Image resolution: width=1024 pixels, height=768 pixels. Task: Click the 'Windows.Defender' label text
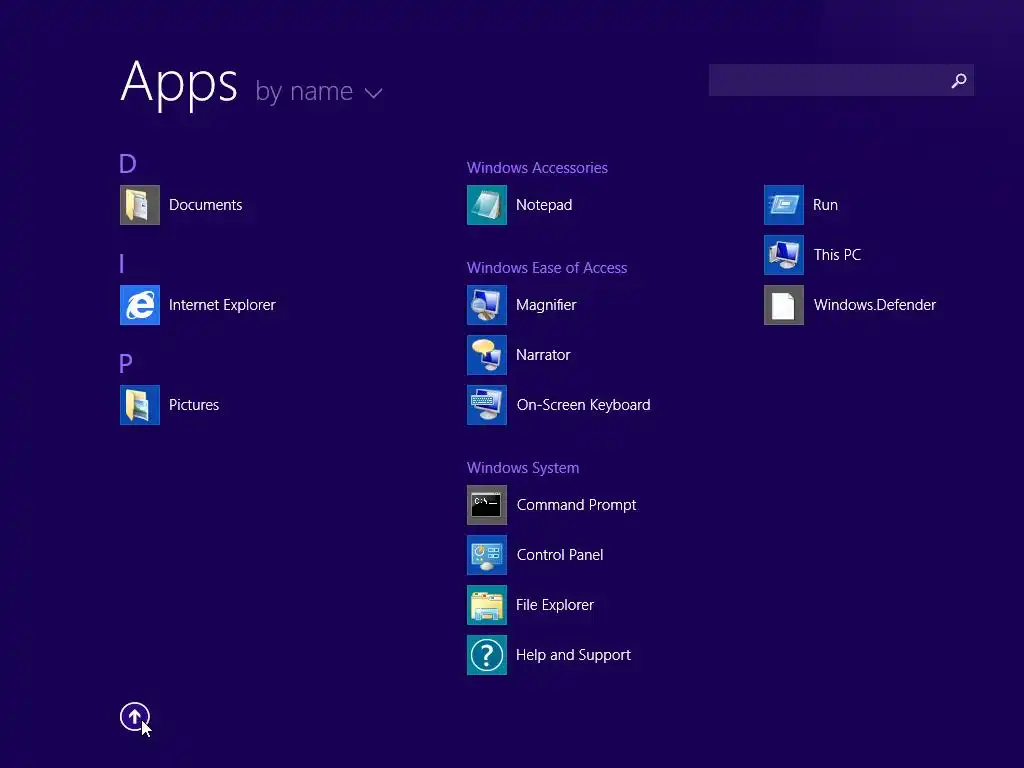click(x=874, y=305)
